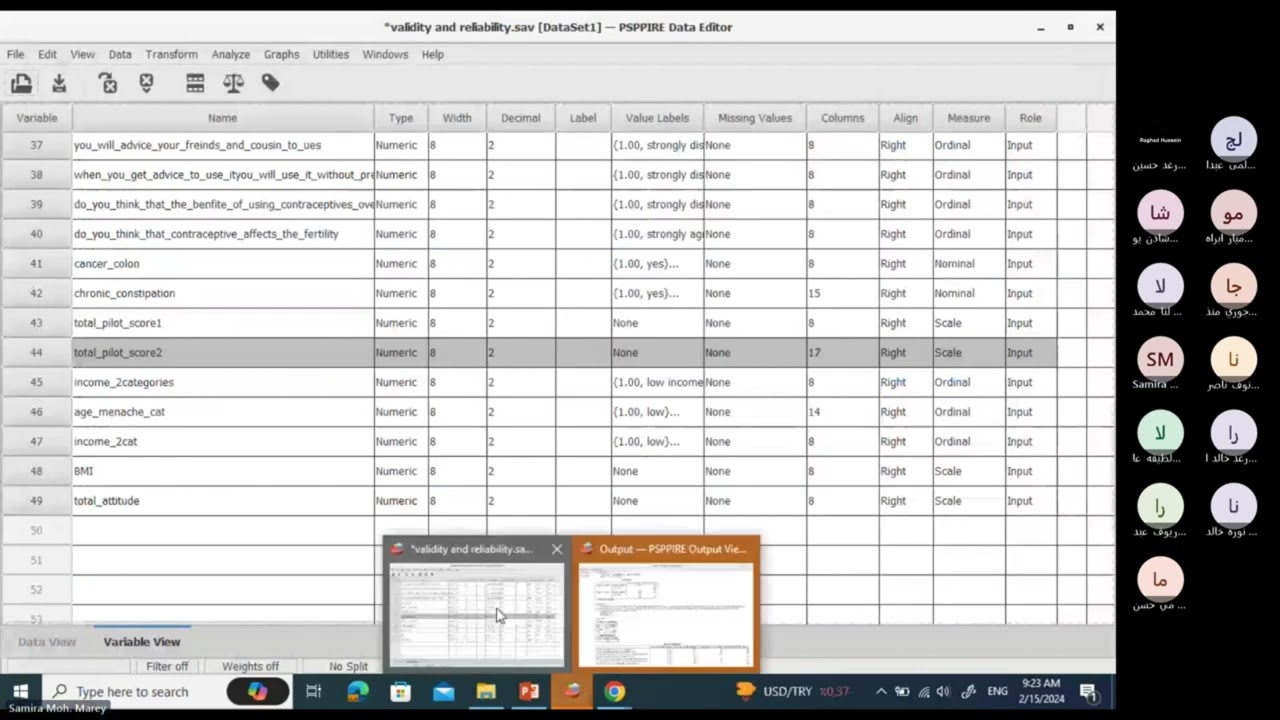Viewport: 1280px width, 720px height.
Task: Open the Analyze menu
Action: tap(230, 54)
